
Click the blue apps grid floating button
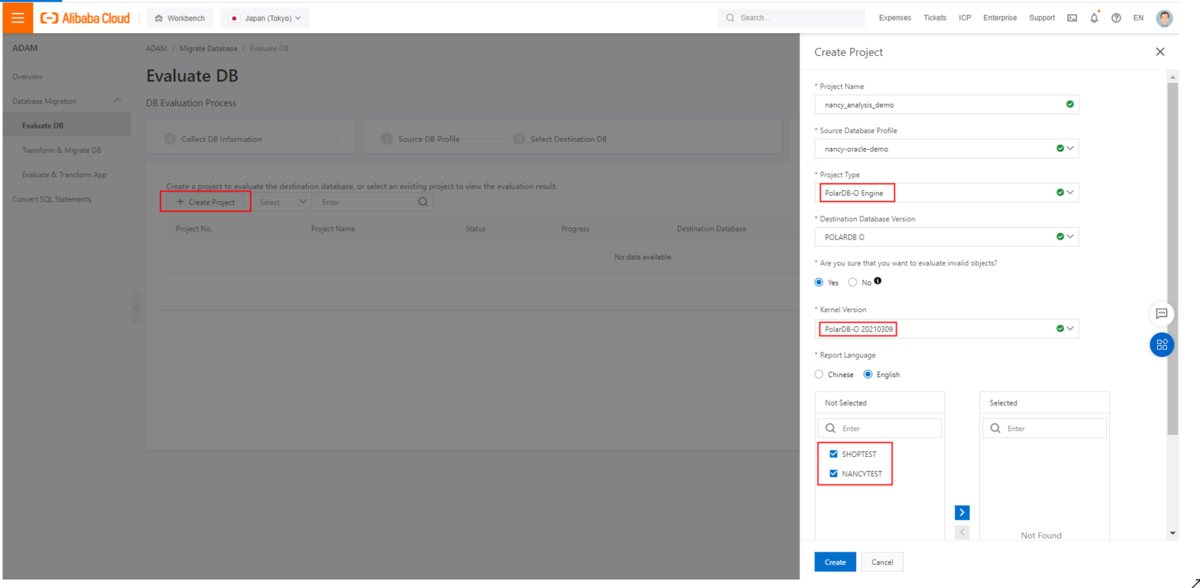1161,345
